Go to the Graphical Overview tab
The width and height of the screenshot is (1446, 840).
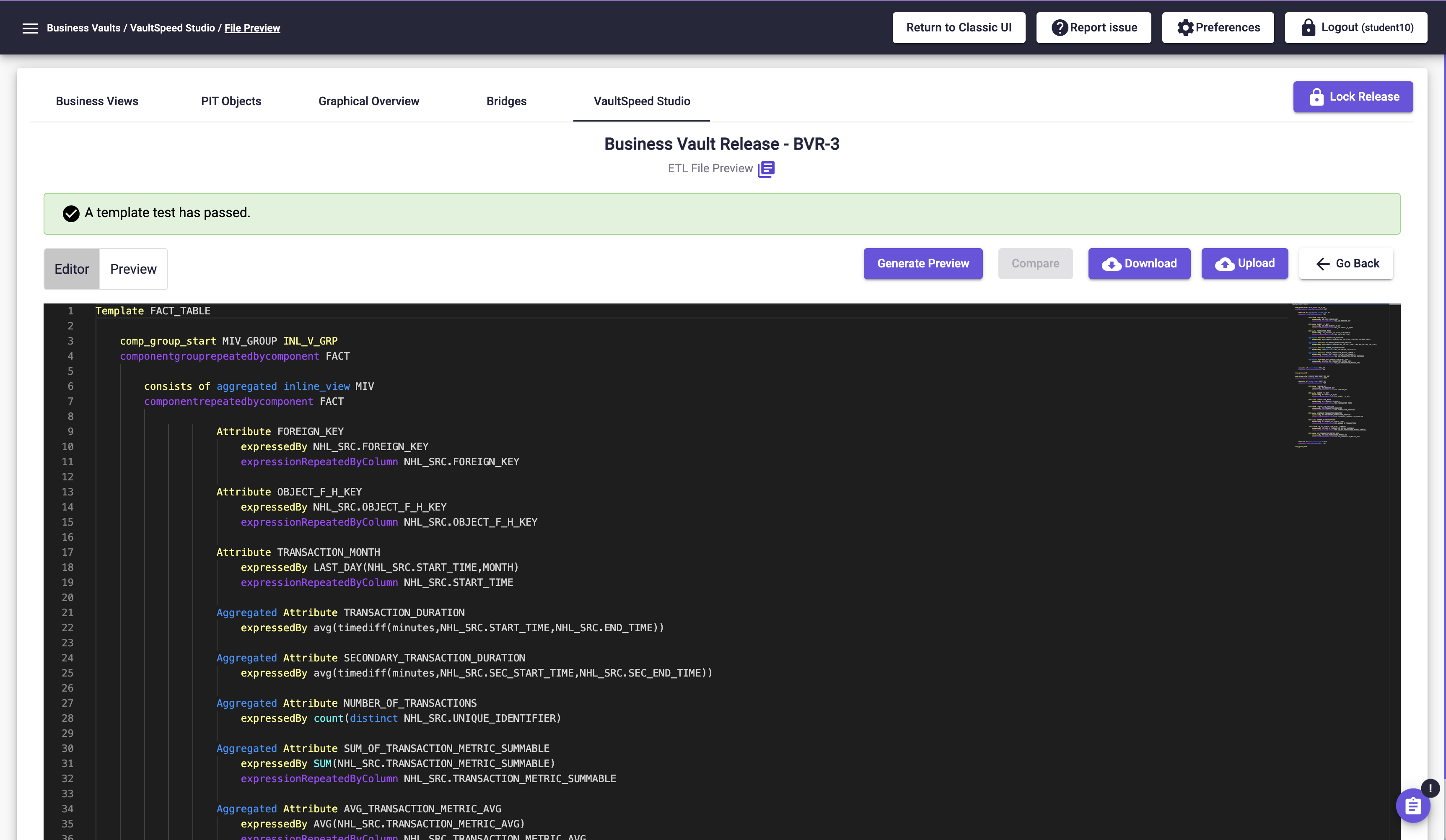pyautogui.click(x=368, y=101)
